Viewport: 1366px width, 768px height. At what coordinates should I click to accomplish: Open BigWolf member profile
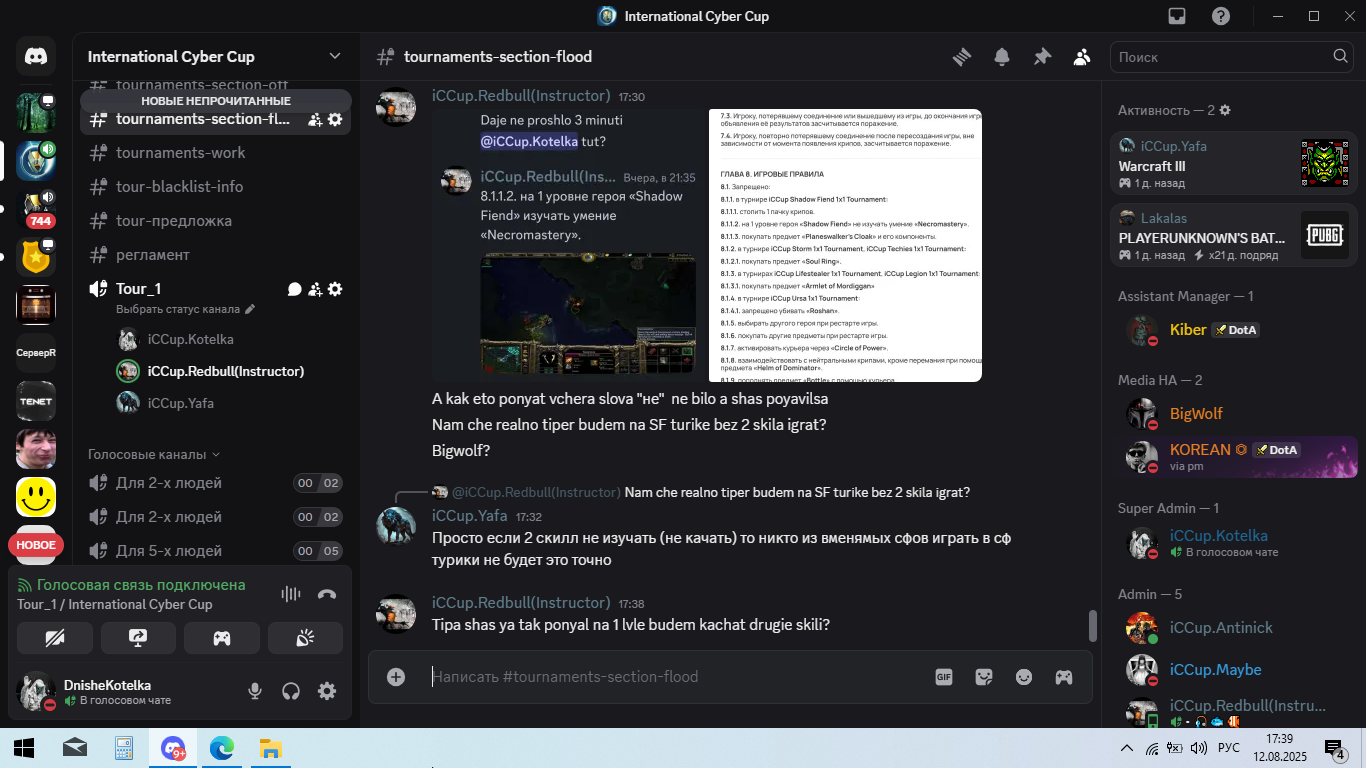tap(1234, 414)
